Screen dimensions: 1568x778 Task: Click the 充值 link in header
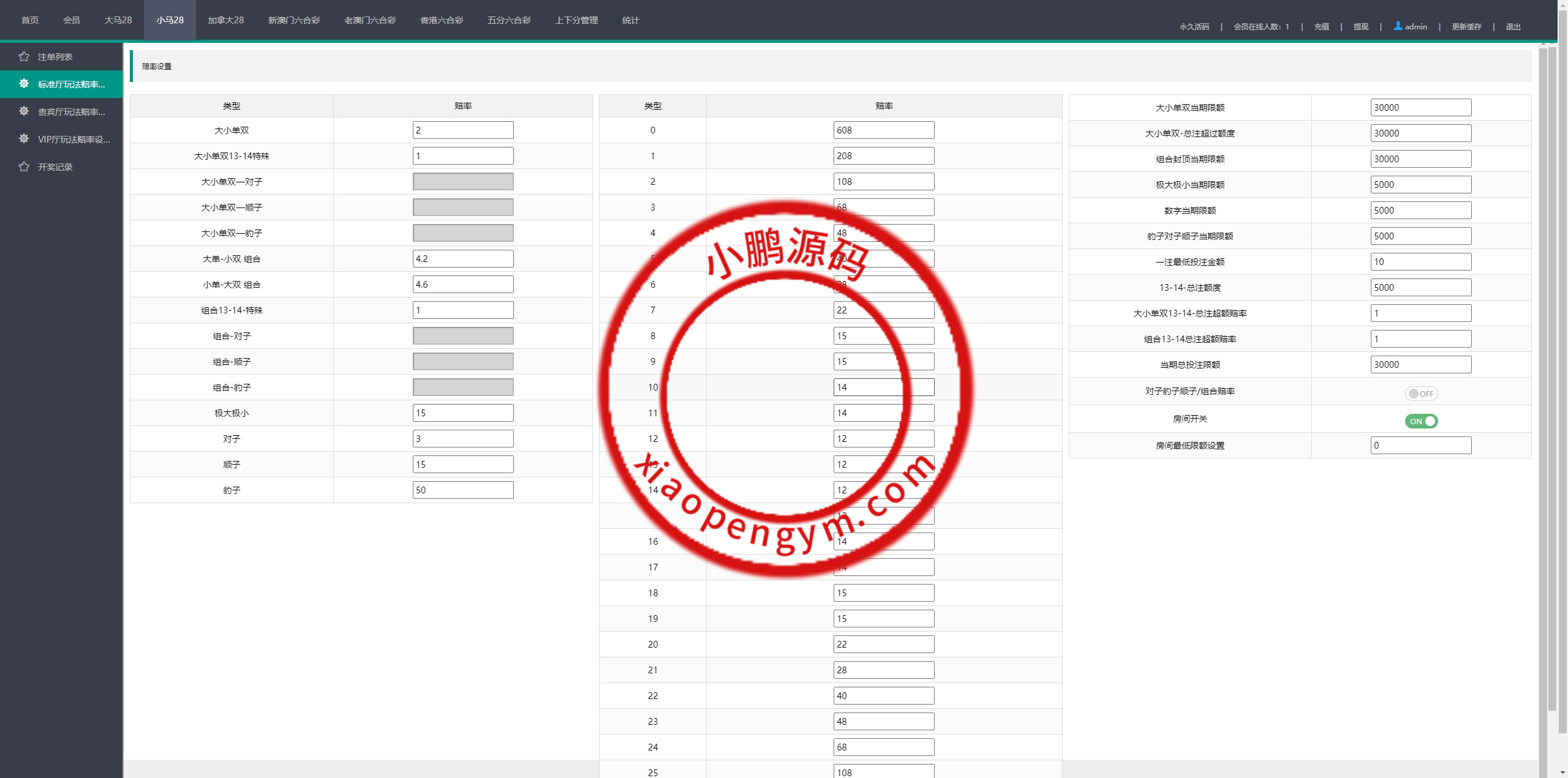pyautogui.click(x=1321, y=26)
